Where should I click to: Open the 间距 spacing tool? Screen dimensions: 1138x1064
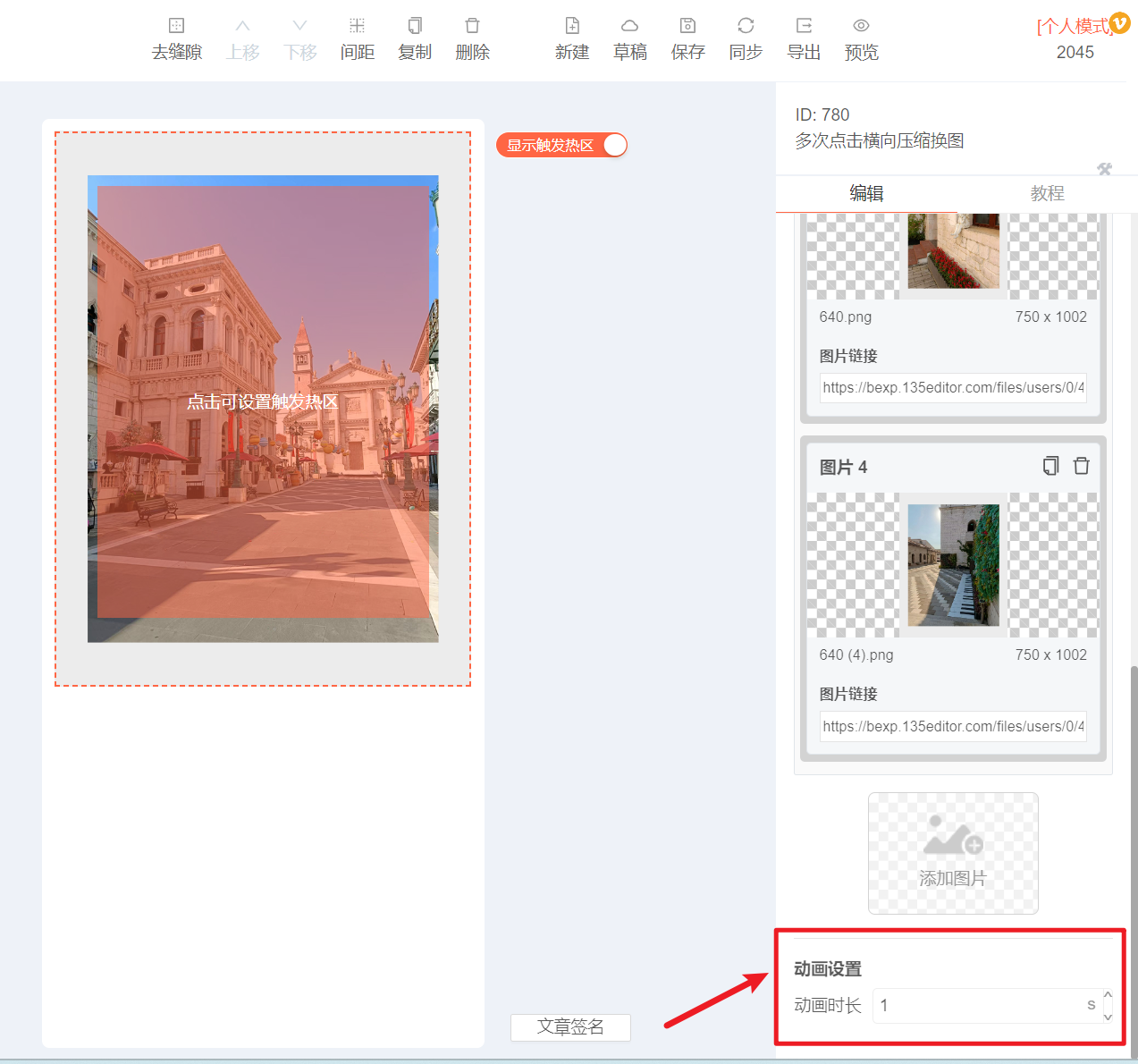tap(358, 39)
